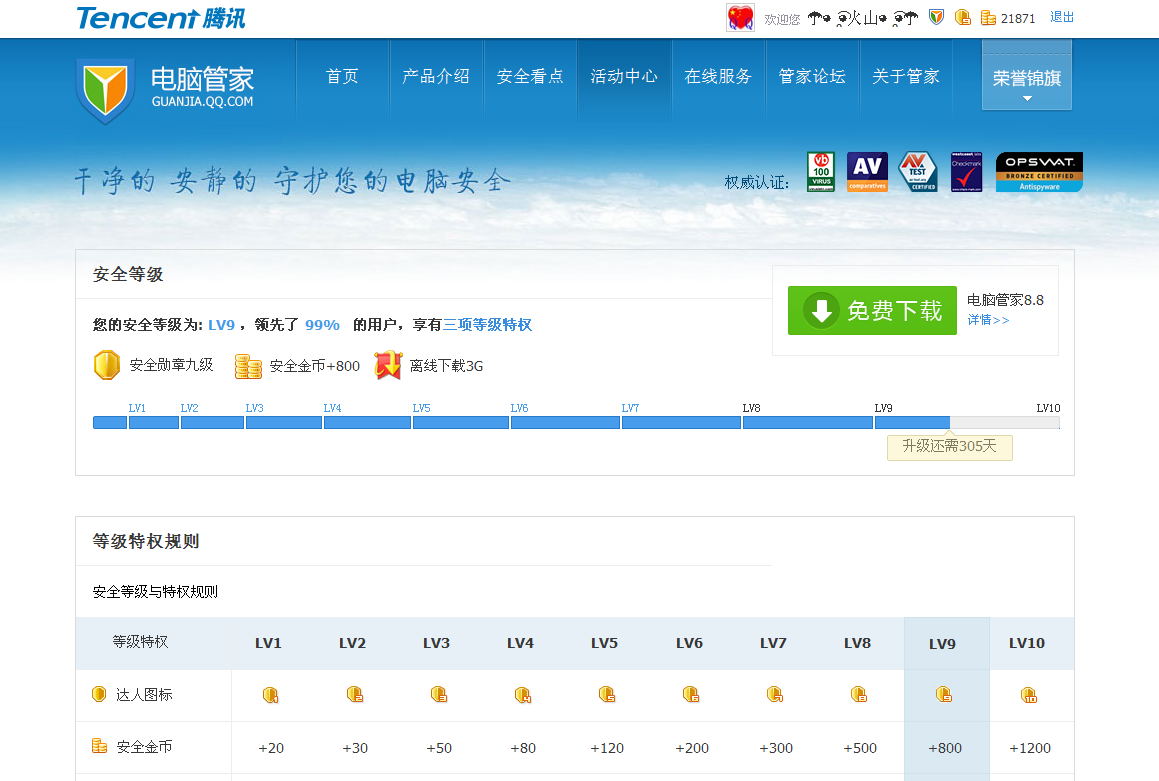Open the 在线服务 nav item

pyautogui.click(x=718, y=76)
